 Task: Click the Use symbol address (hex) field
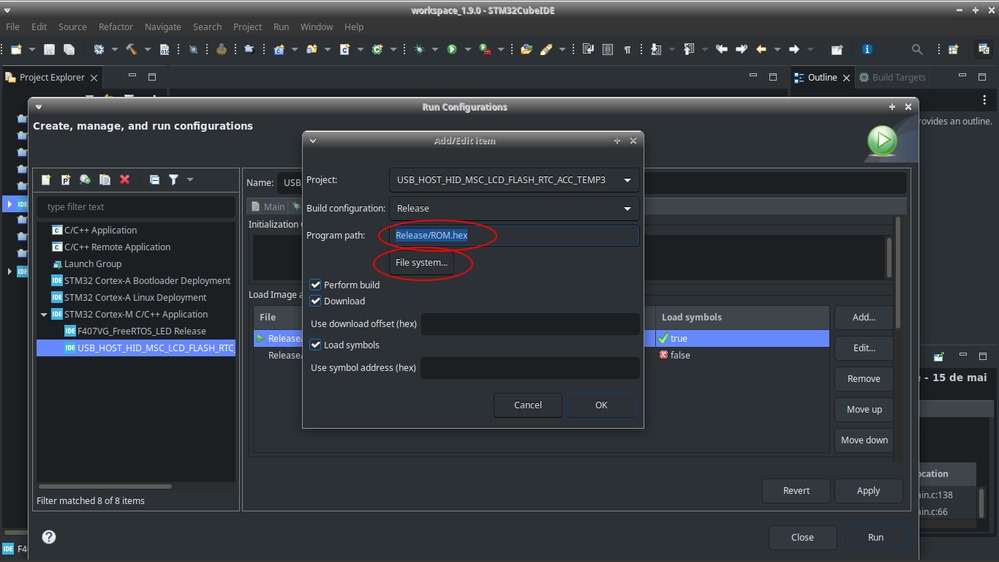(x=530, y=368)
